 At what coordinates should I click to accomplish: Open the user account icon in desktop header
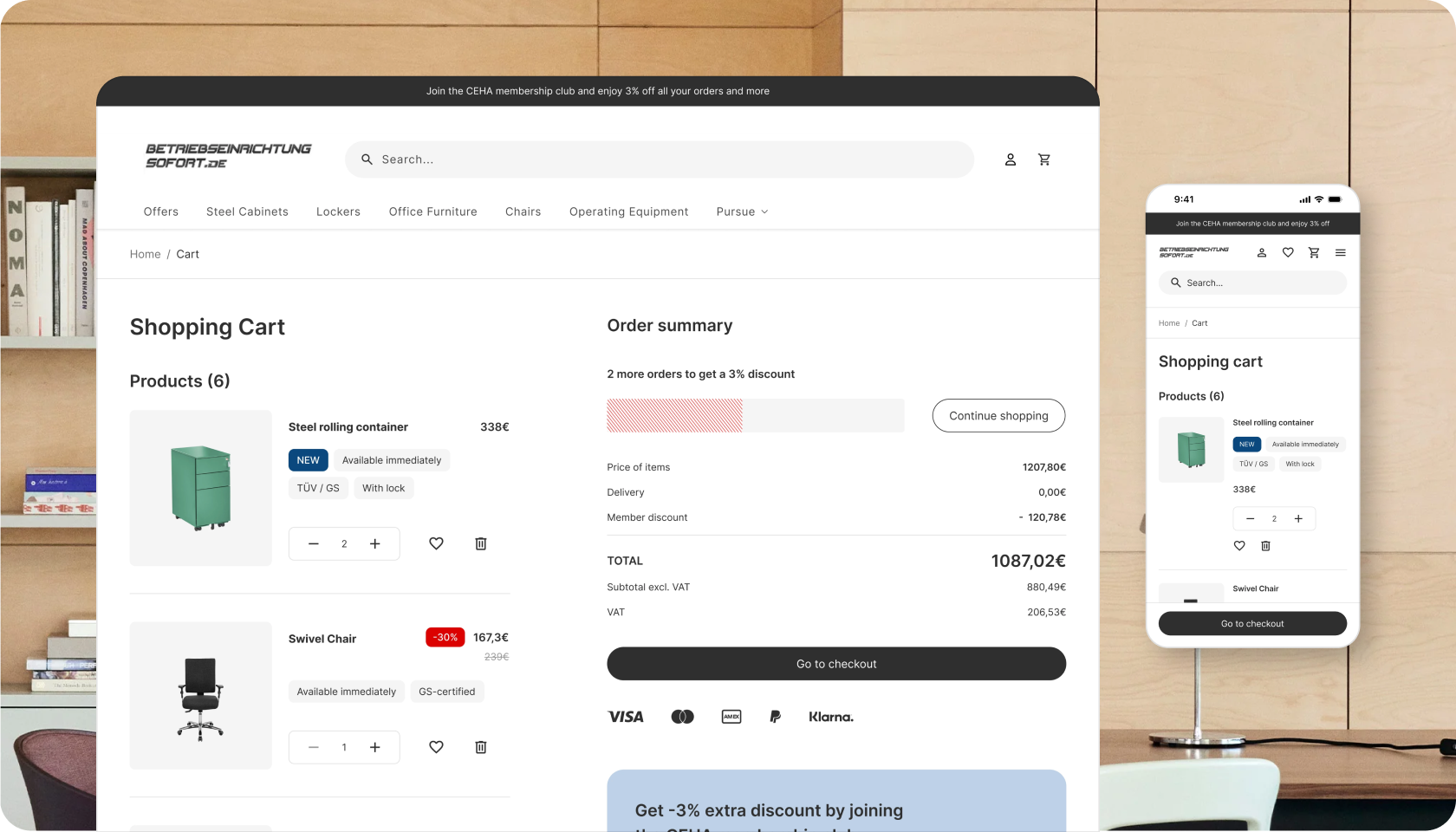[x=1011, y=159]
